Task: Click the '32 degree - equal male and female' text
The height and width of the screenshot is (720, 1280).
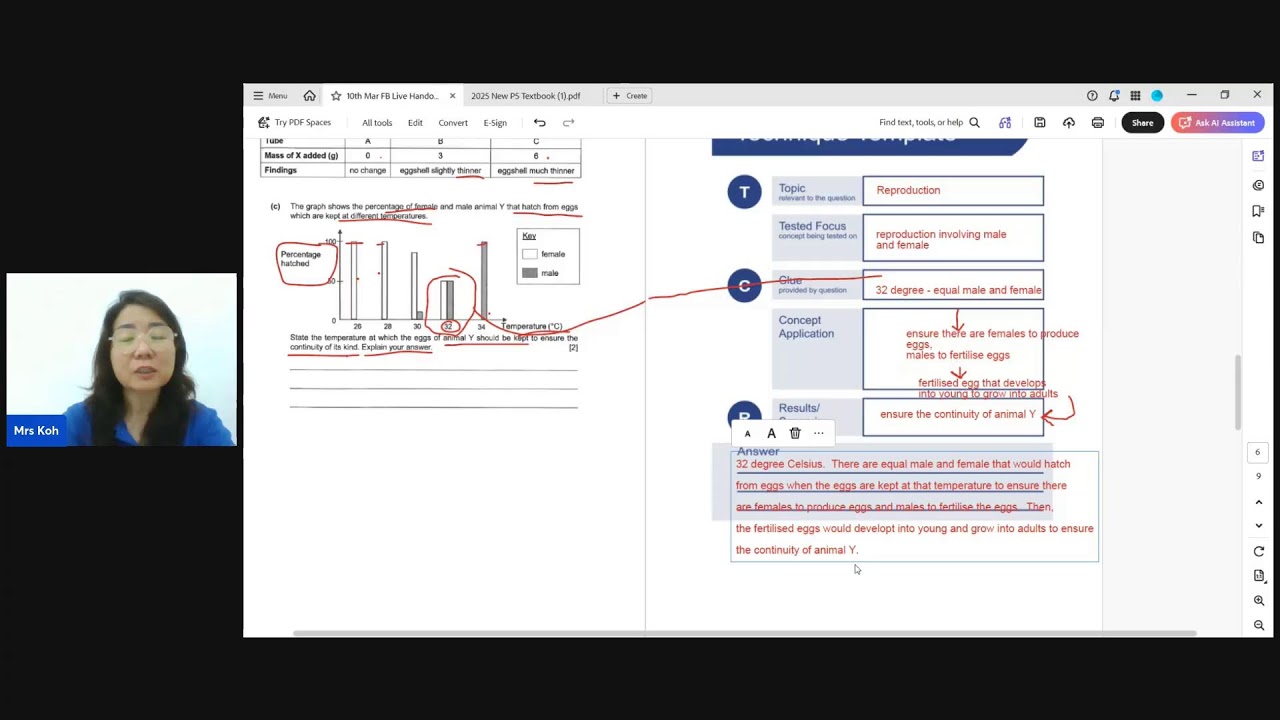Action: coord(958,290)
